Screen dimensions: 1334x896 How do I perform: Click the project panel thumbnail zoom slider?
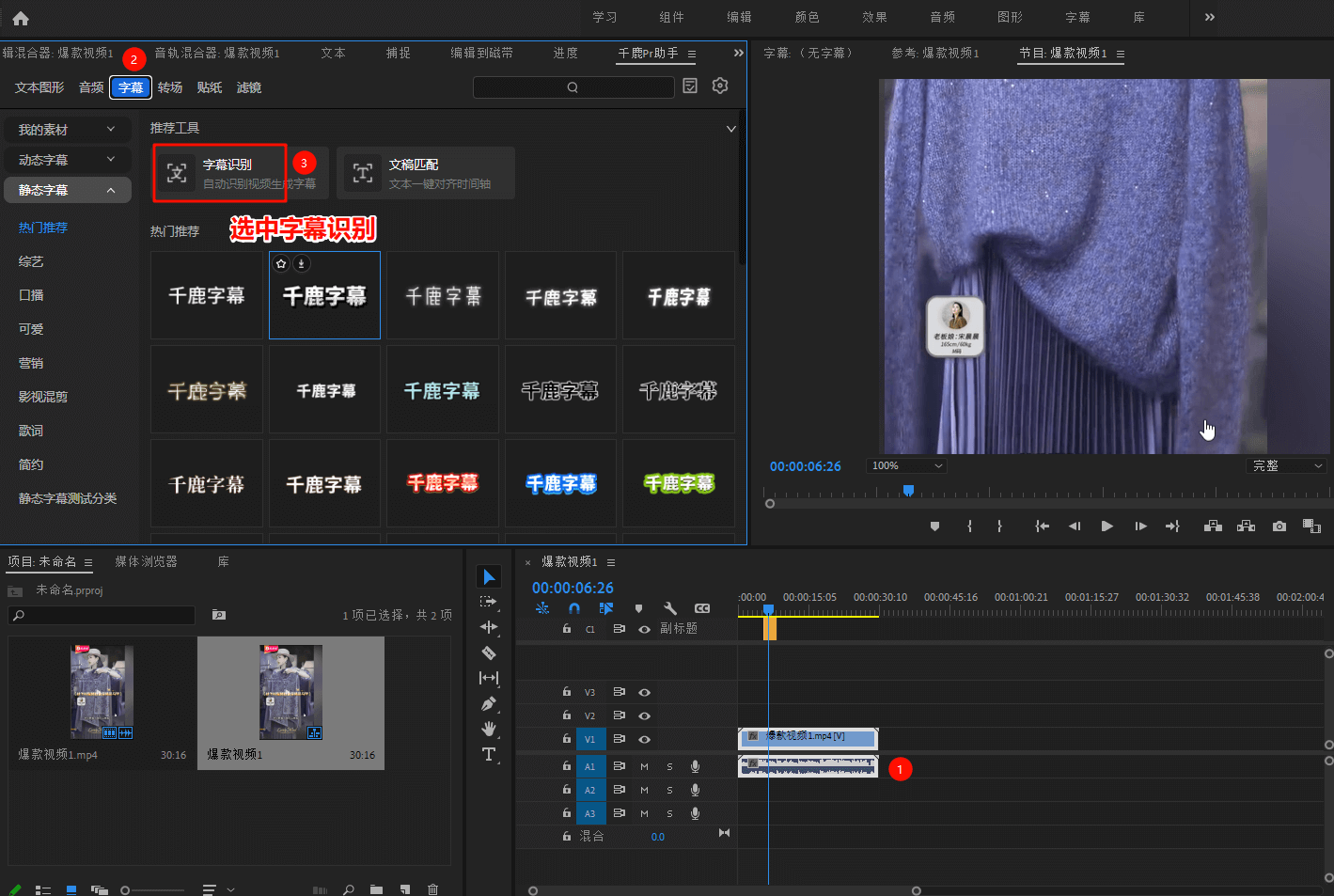coord(126,889)
